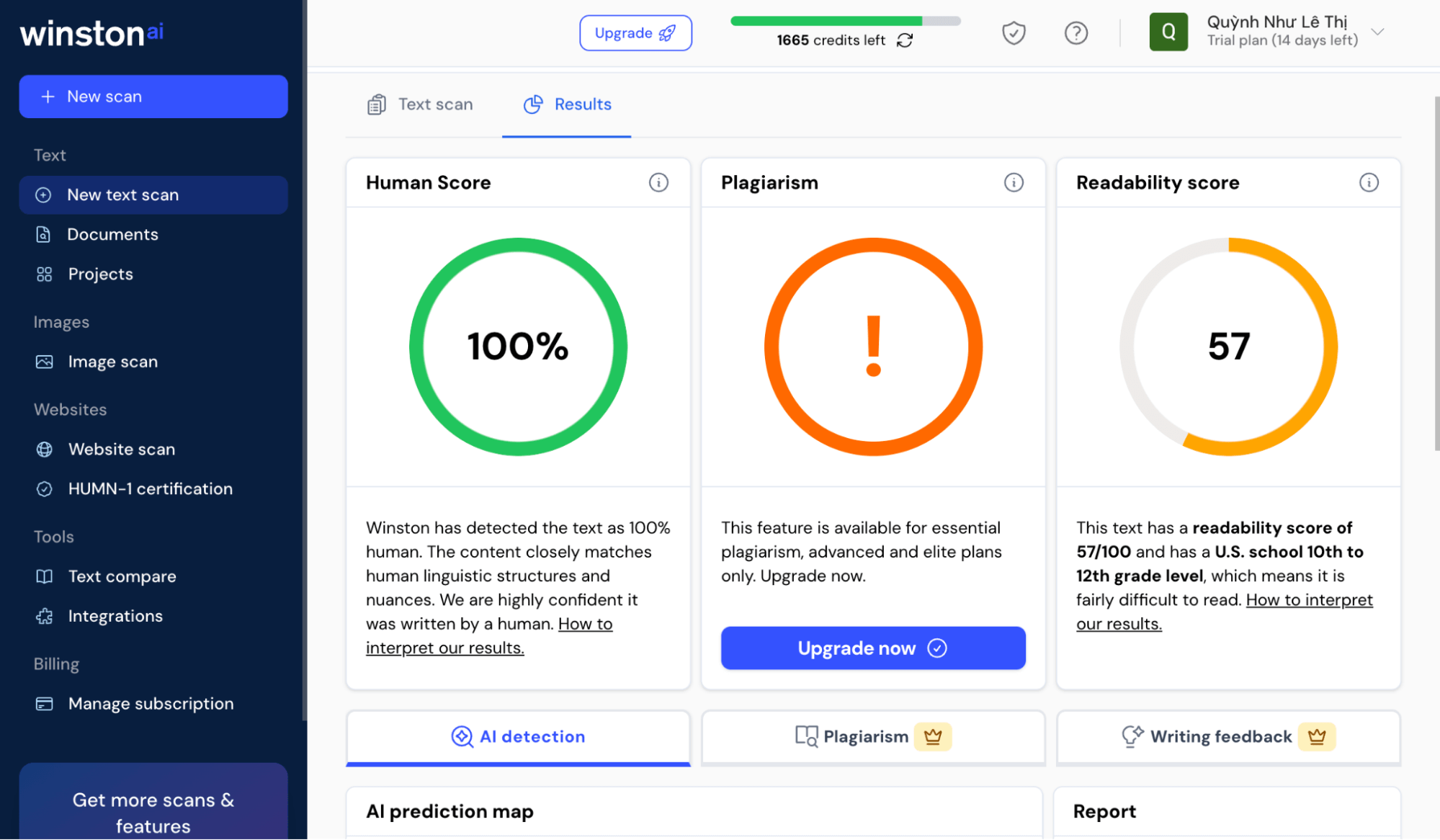Click the refresh credits icon

tap(905, 40)
